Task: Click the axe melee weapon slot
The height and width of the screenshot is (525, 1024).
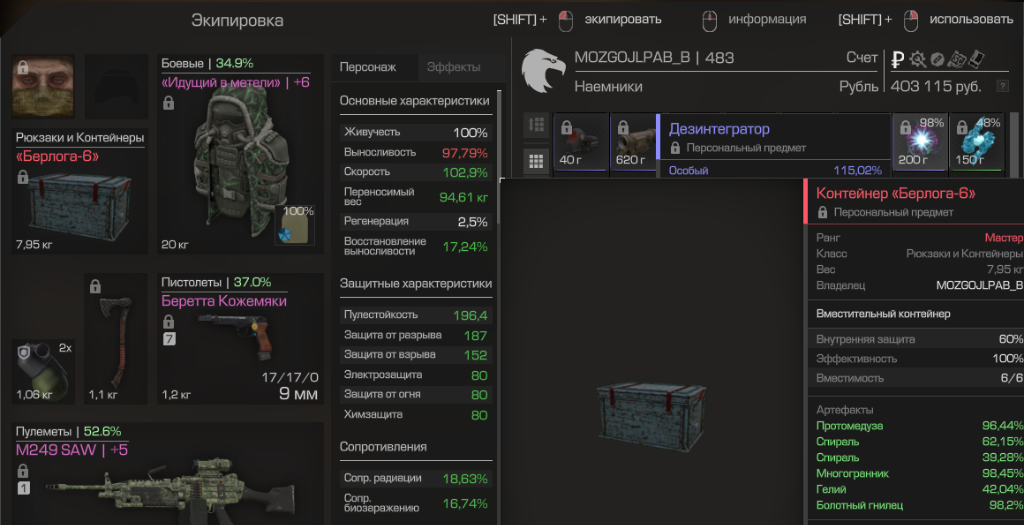Action: [x=115, y=339]
